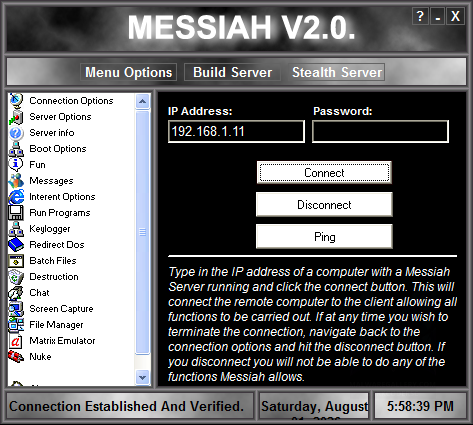This screenshot has height=425, width=473.
Task: Open Connection Options in the list
Action: coord(71,101)
